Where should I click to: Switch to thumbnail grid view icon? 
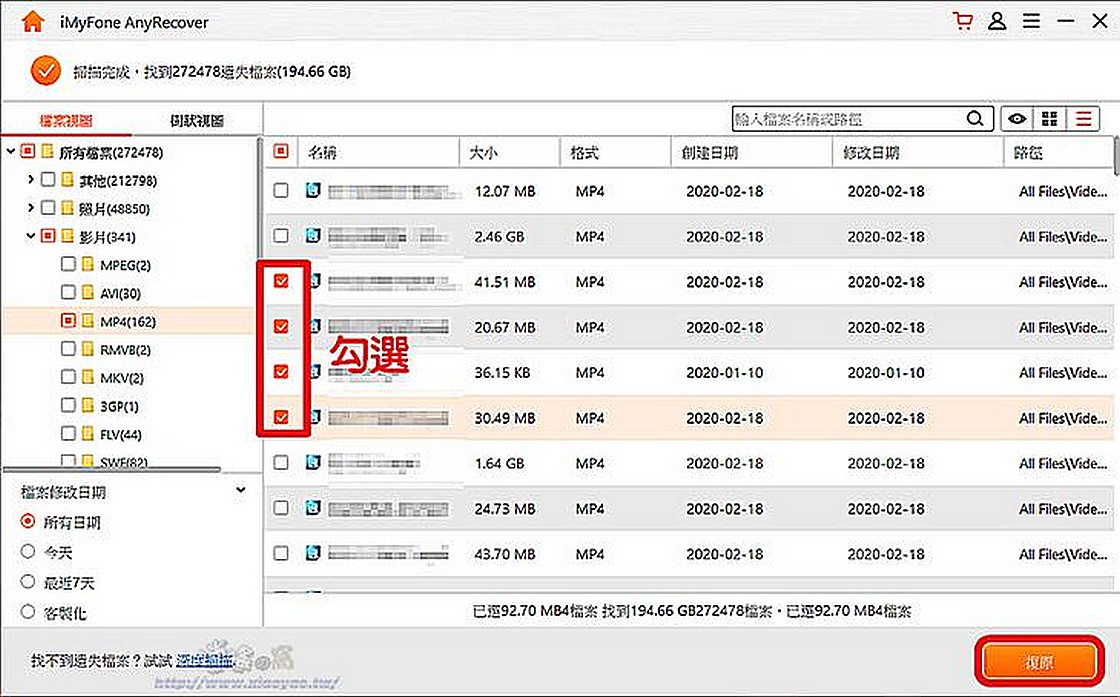point(1050,118)
